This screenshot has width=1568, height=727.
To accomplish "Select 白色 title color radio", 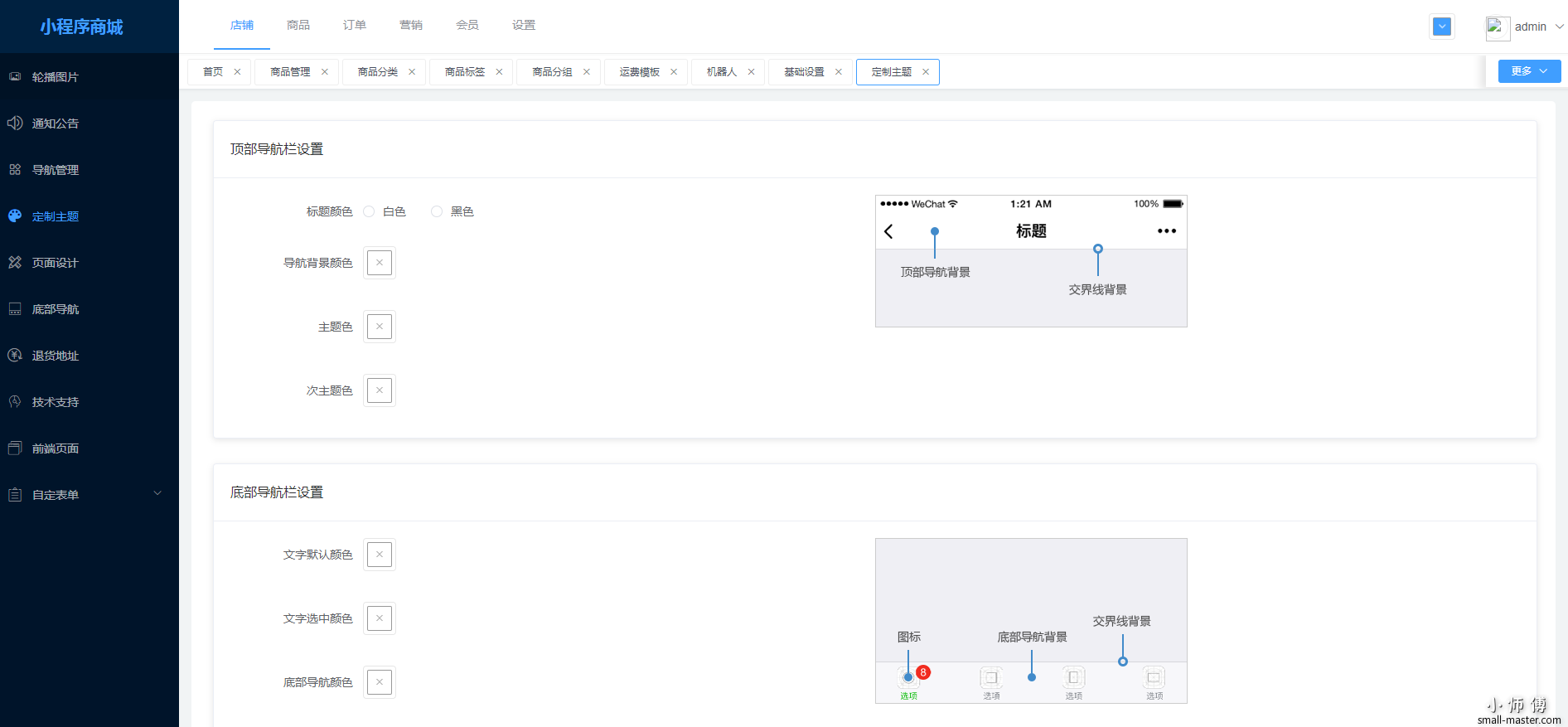I will tap(369, 211).
